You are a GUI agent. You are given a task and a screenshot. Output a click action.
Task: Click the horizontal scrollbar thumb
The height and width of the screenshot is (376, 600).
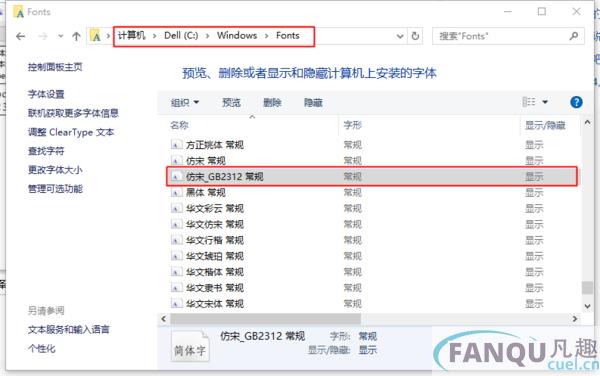(x=265, y=319)
